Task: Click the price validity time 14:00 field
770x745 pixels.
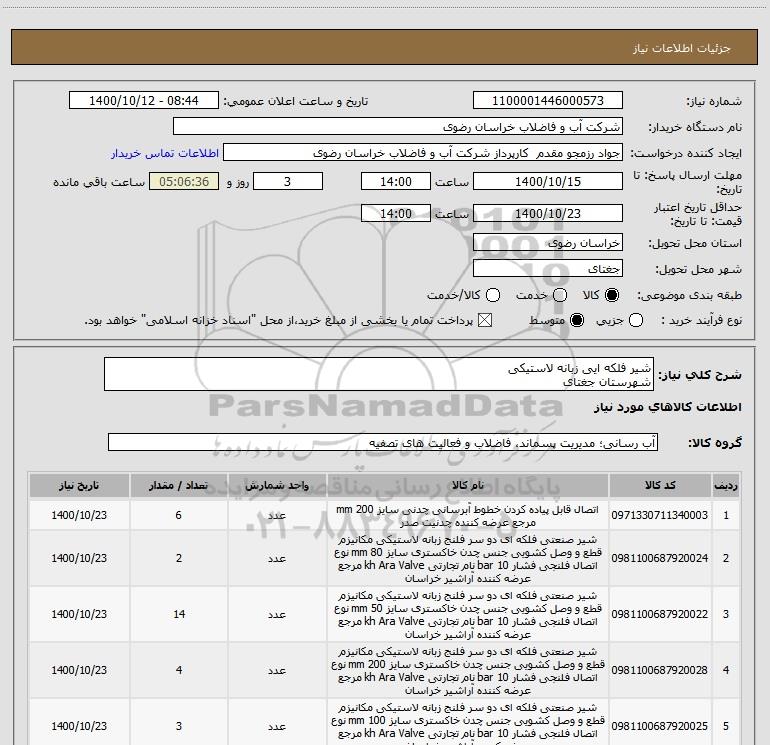Action: coord(396,213)
